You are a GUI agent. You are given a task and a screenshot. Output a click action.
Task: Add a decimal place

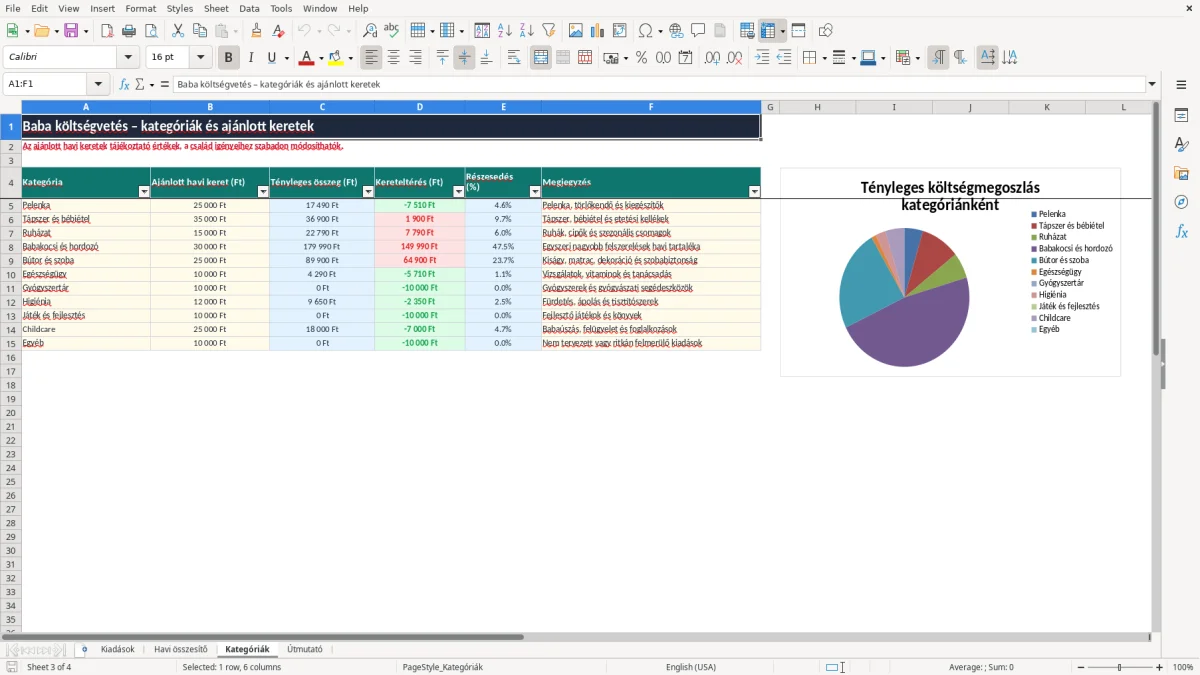pyautogui.click(x=712, y=58)
